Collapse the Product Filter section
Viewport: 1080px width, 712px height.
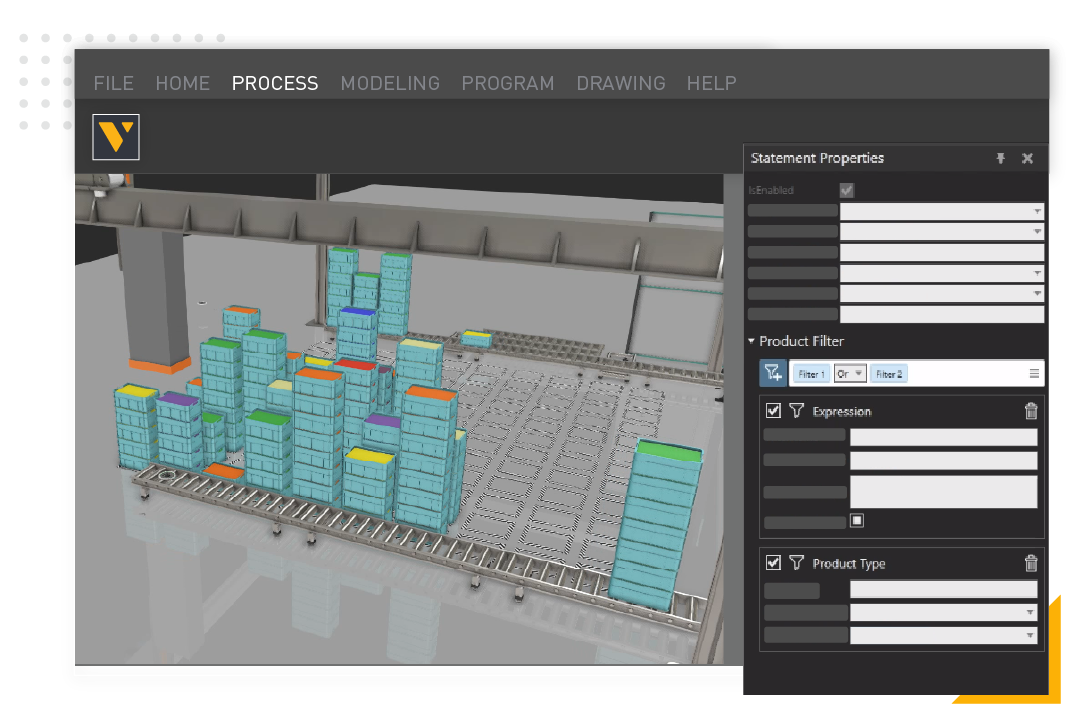(752, 341)
